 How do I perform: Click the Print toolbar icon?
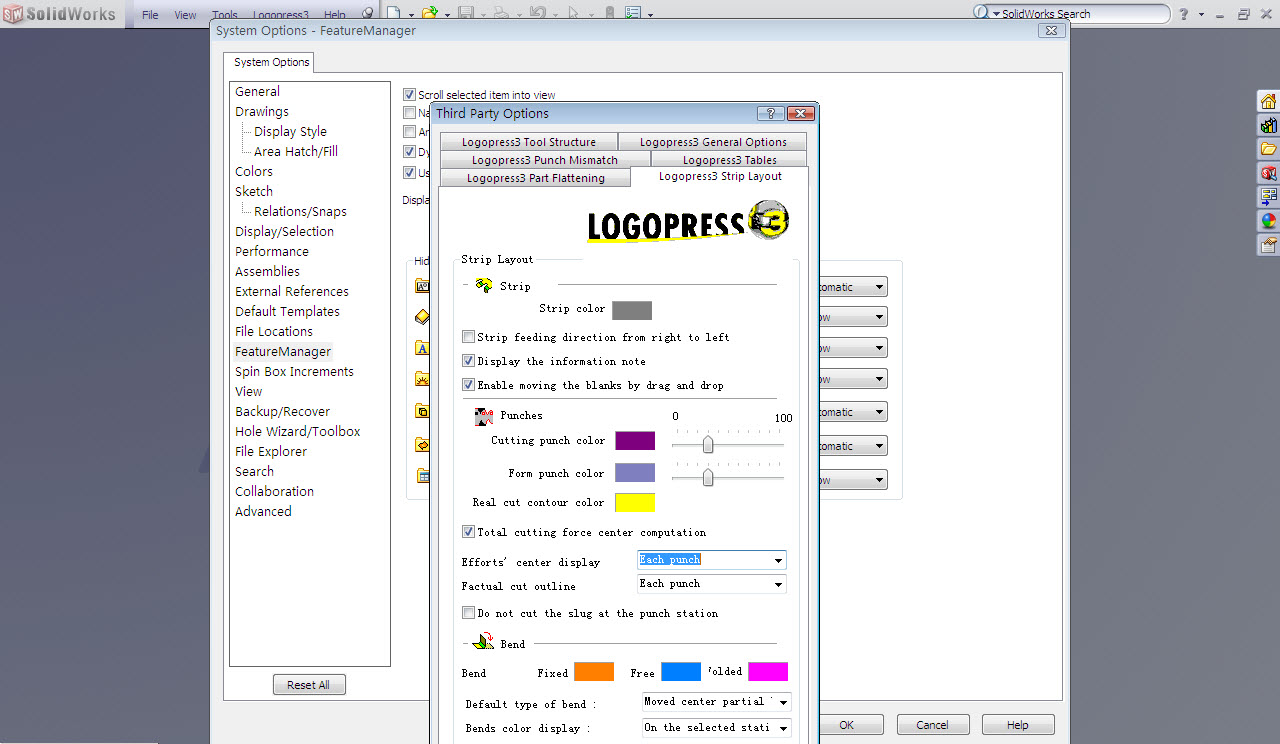point(501,14)
